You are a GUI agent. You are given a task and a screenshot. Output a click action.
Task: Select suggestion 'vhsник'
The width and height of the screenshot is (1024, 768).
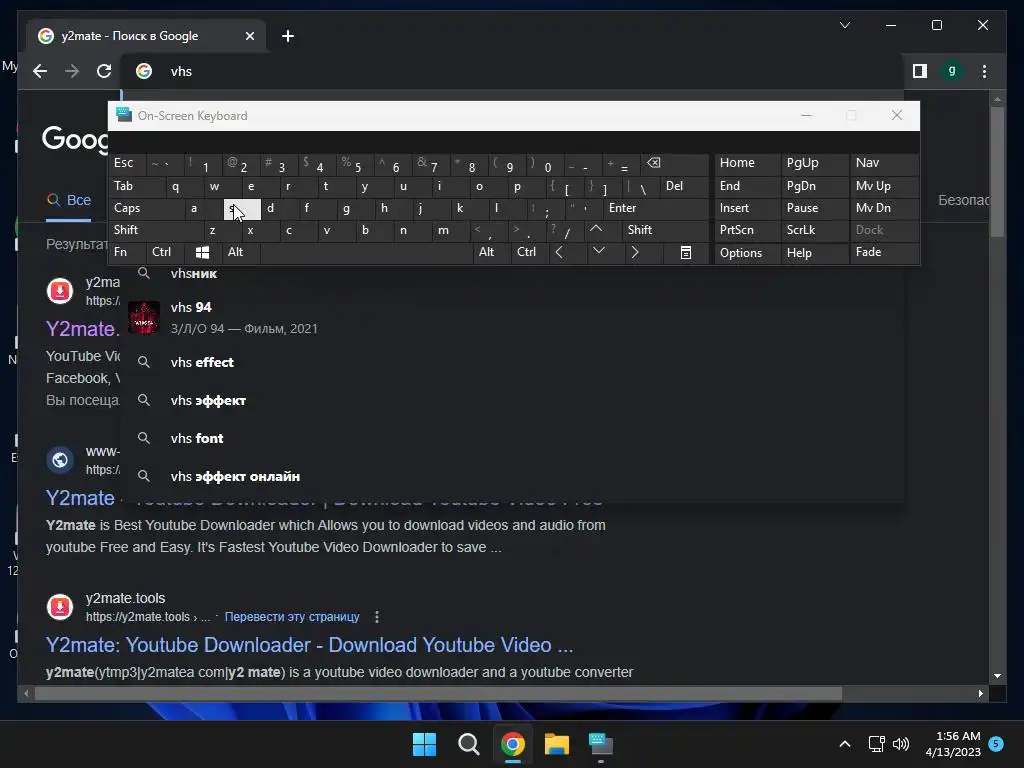[x=513, y=274]
